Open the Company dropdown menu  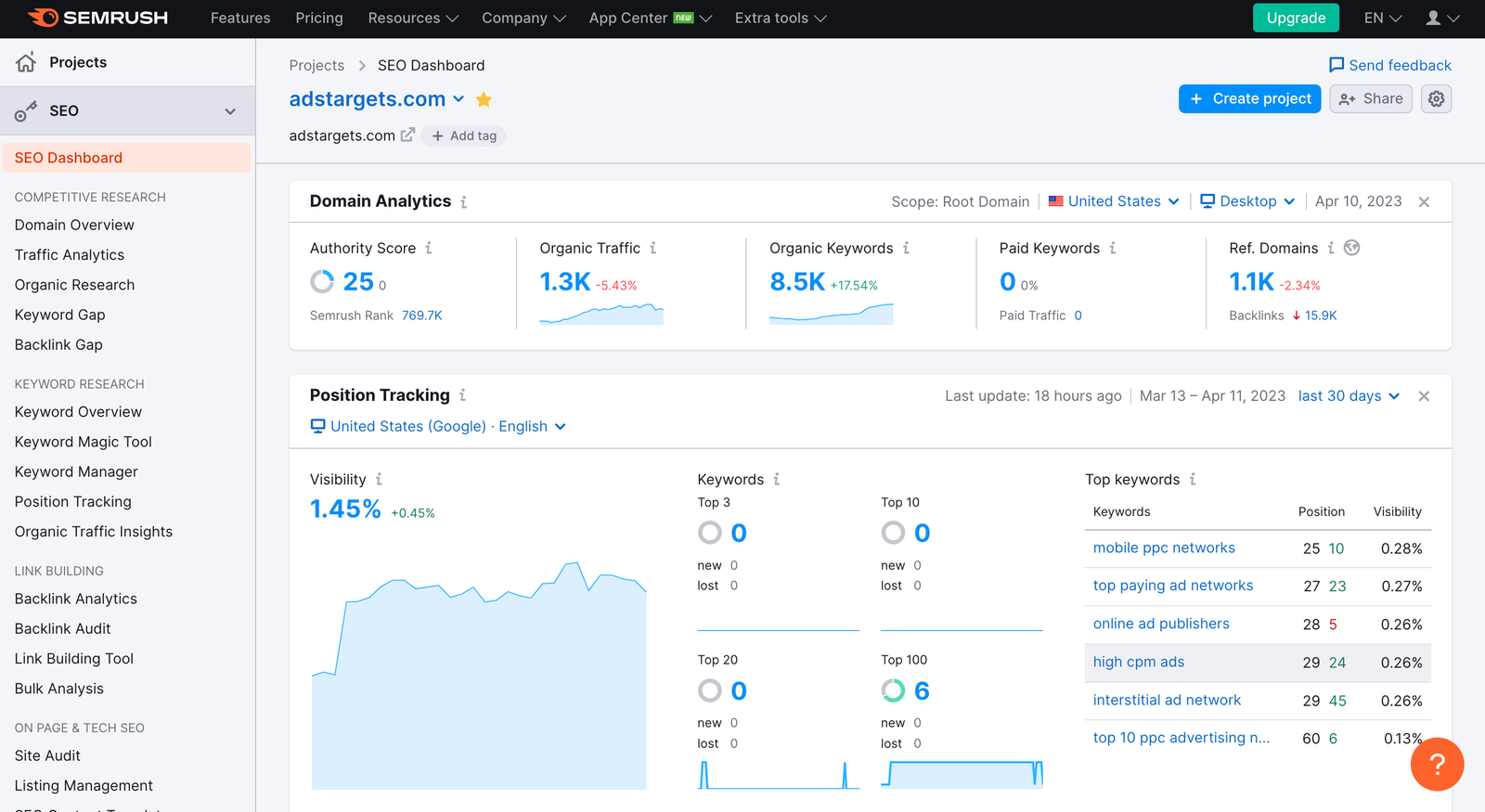[523, 18]
